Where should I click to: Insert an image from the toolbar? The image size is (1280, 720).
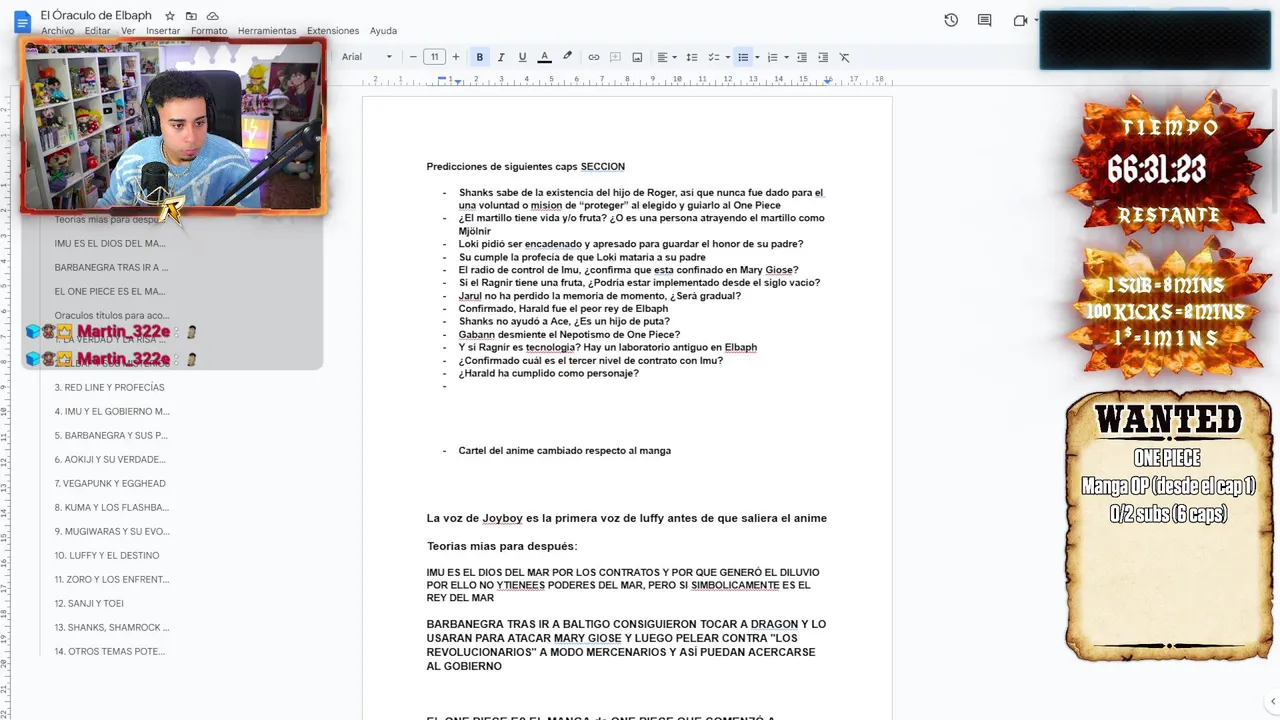(x=637, y=57)
